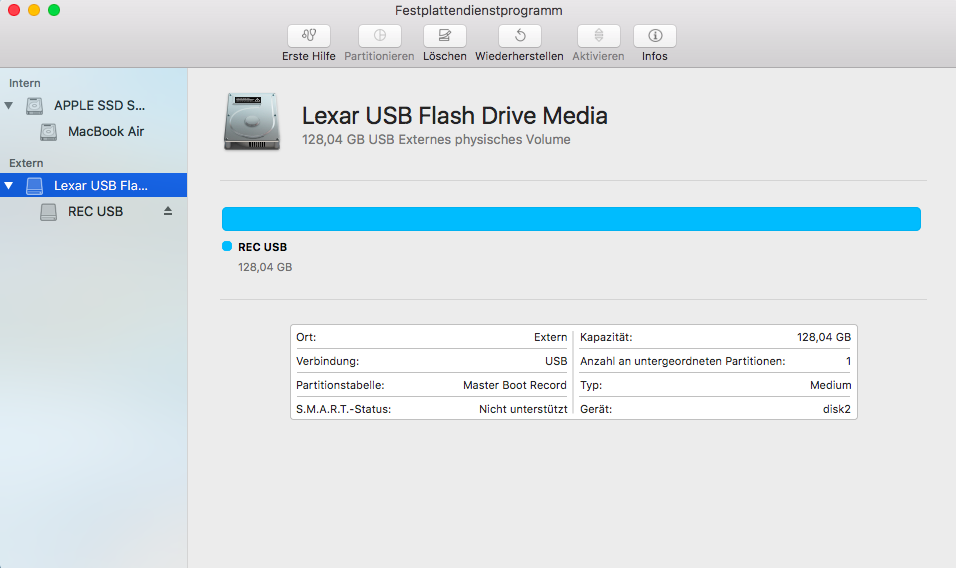The width and height of the screenshot is (956, 568).
Task: Click the Wiederherstellen restore icon
Action: (x=519, y=36)
